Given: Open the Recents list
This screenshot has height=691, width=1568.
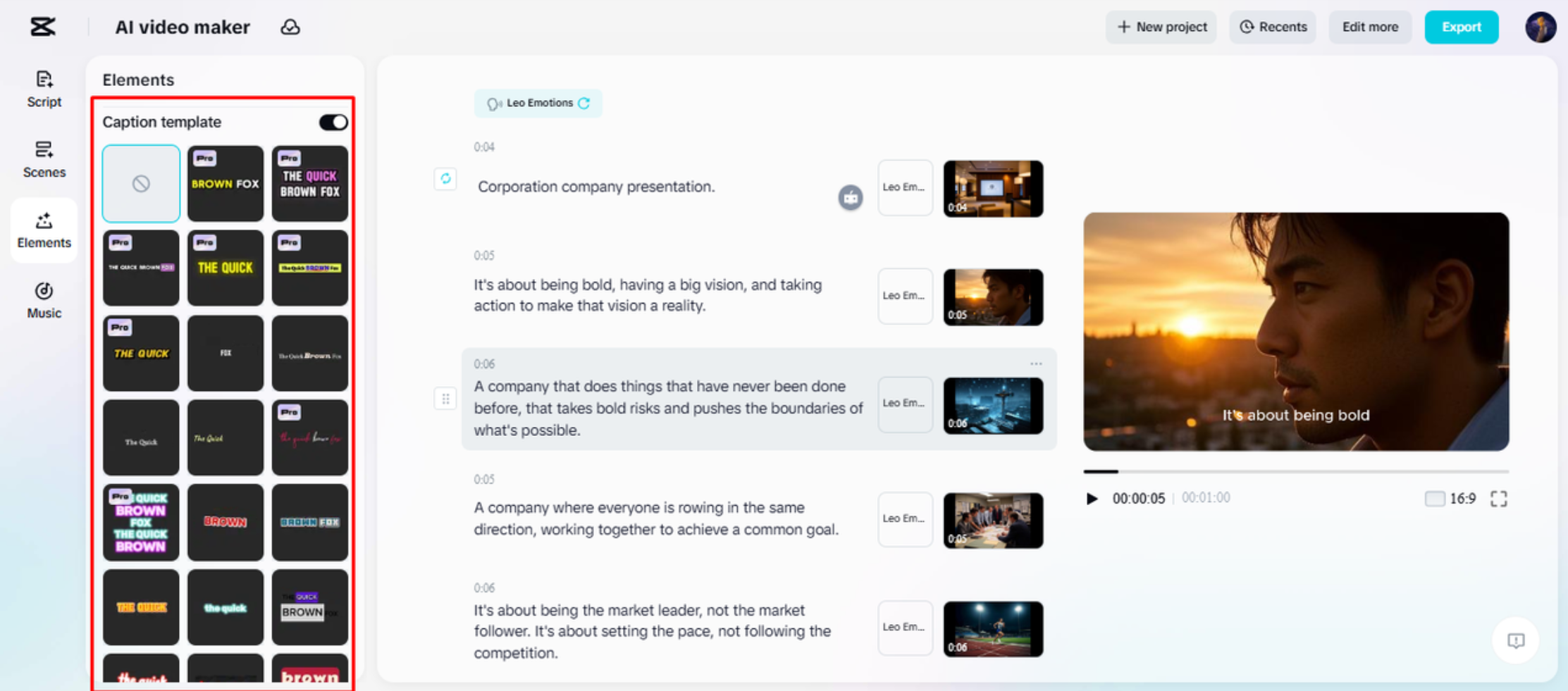Looking at the screenshot, I should pyautogui.click(x=1273, y=27).
